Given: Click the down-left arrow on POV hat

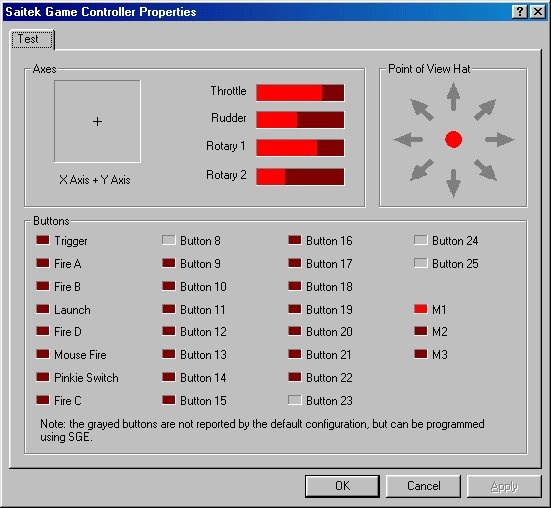Looking at the screenshot, I should [422, 170].
